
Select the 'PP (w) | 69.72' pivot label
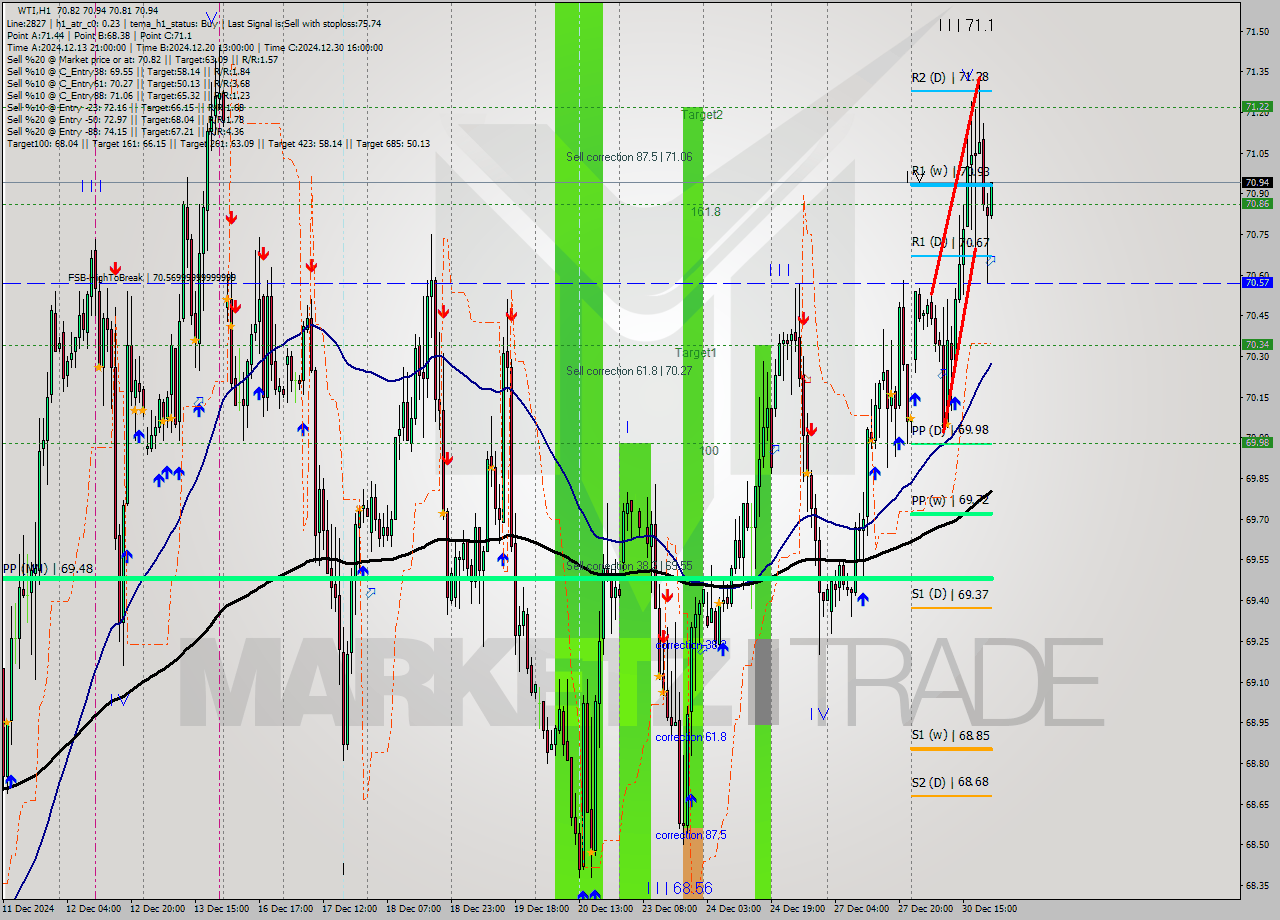tap(950, 500)
